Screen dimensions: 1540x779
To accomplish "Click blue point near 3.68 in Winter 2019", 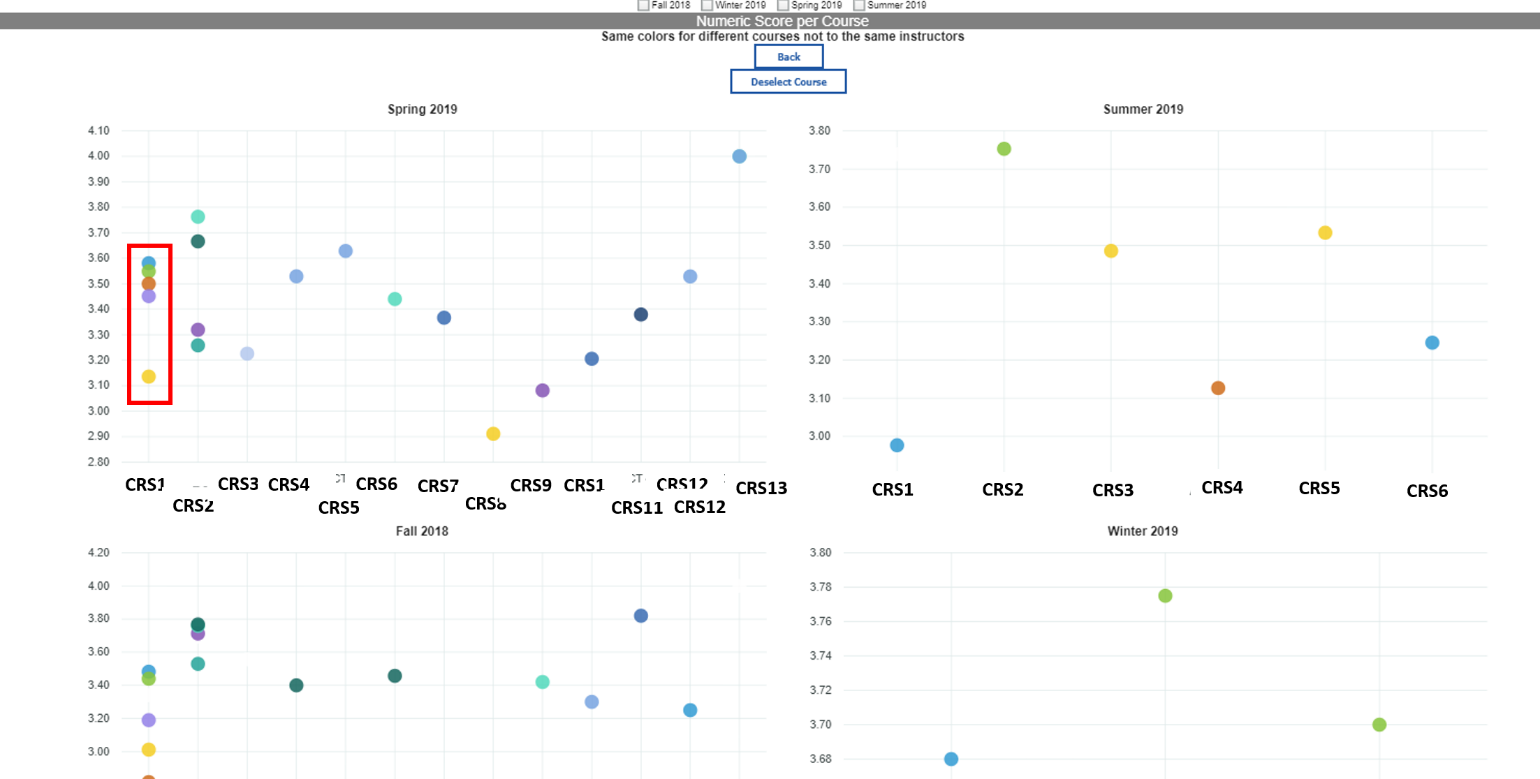I will click(951, 759).
